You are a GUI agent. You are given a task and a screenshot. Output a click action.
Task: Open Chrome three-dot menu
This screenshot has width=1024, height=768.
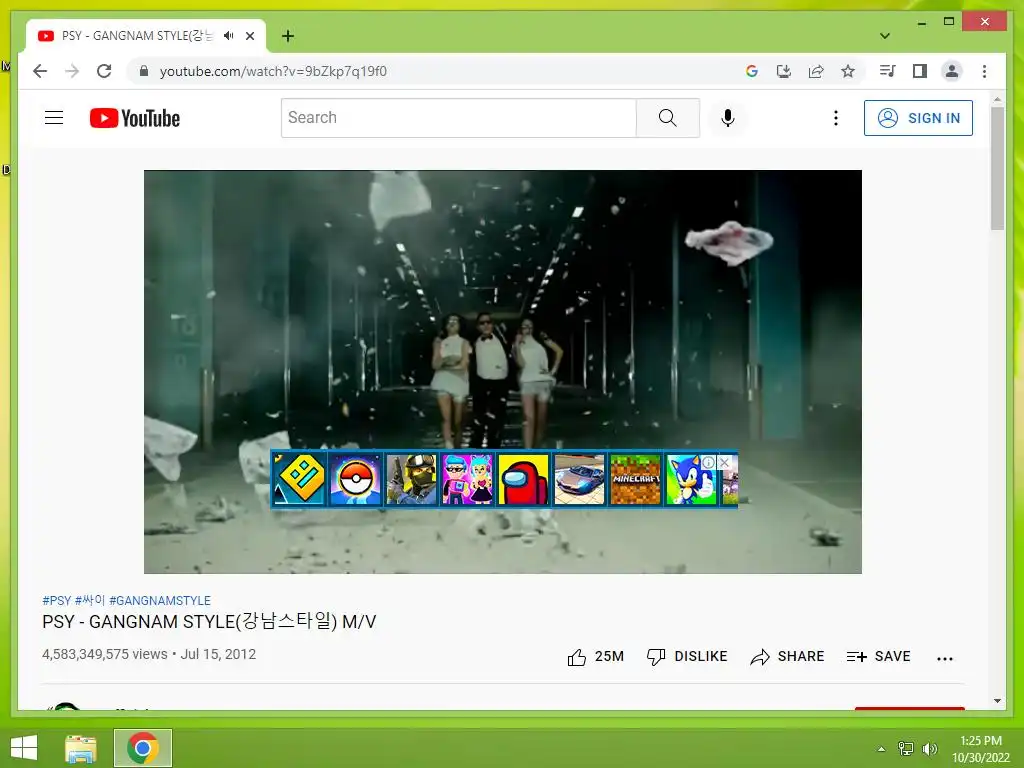pos(984,71)
